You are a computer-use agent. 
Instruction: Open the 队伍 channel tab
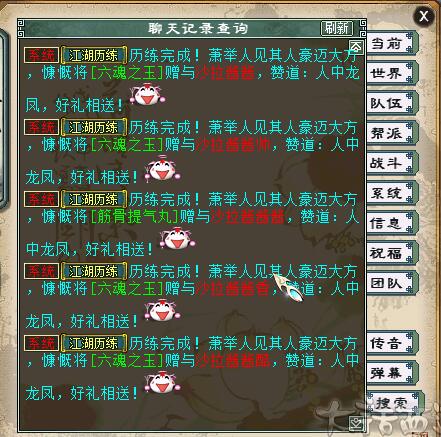coord(389,103)
